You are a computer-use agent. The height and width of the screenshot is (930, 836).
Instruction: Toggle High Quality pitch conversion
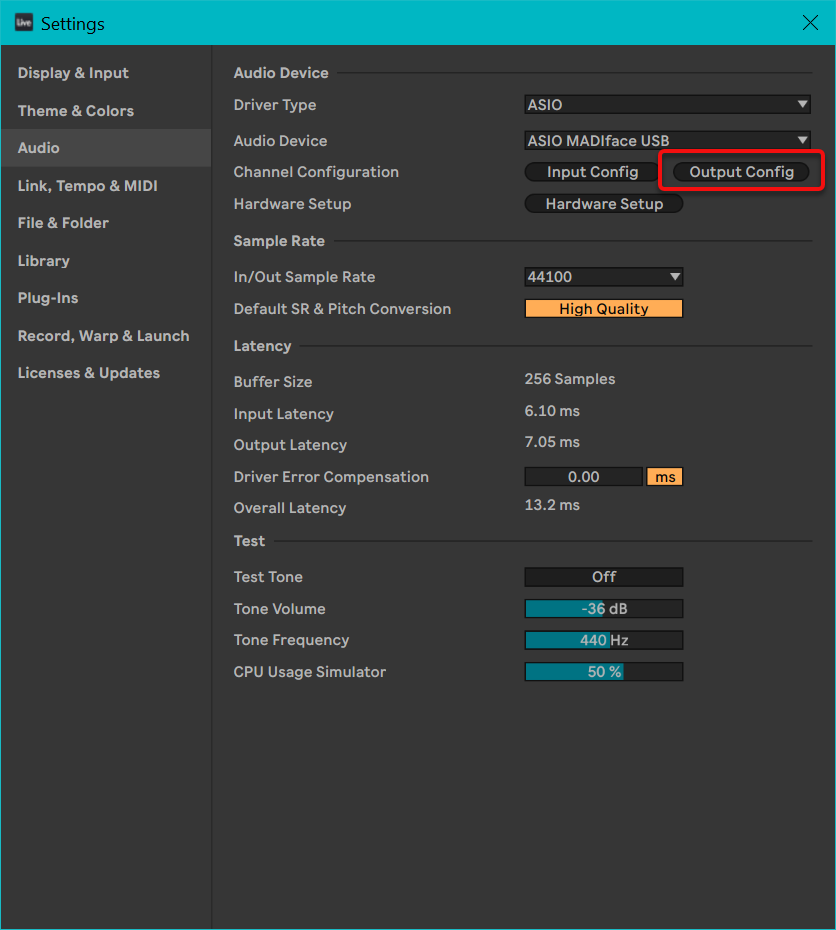click(x=603, y=309)
